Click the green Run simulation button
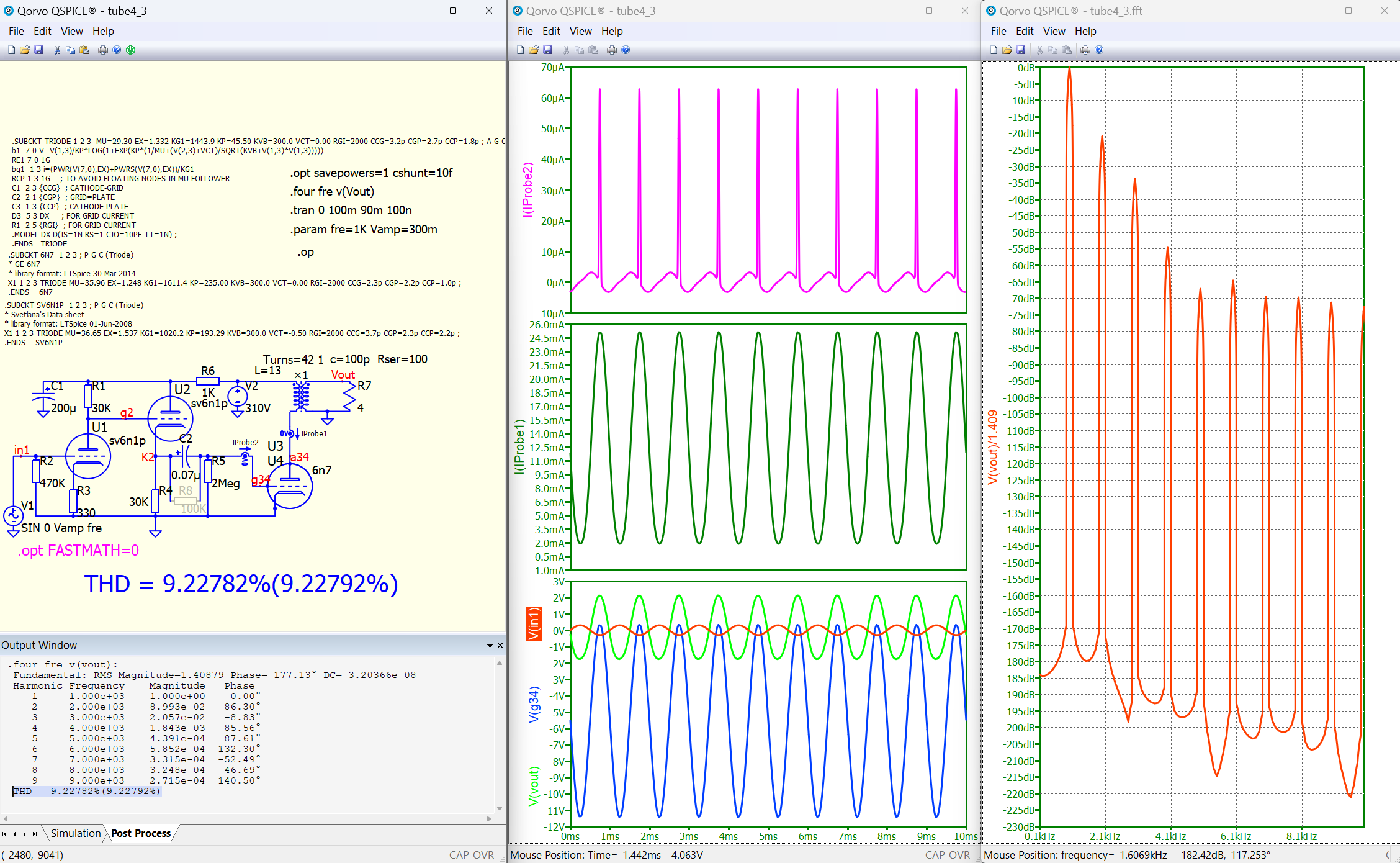 coord(131,50)
